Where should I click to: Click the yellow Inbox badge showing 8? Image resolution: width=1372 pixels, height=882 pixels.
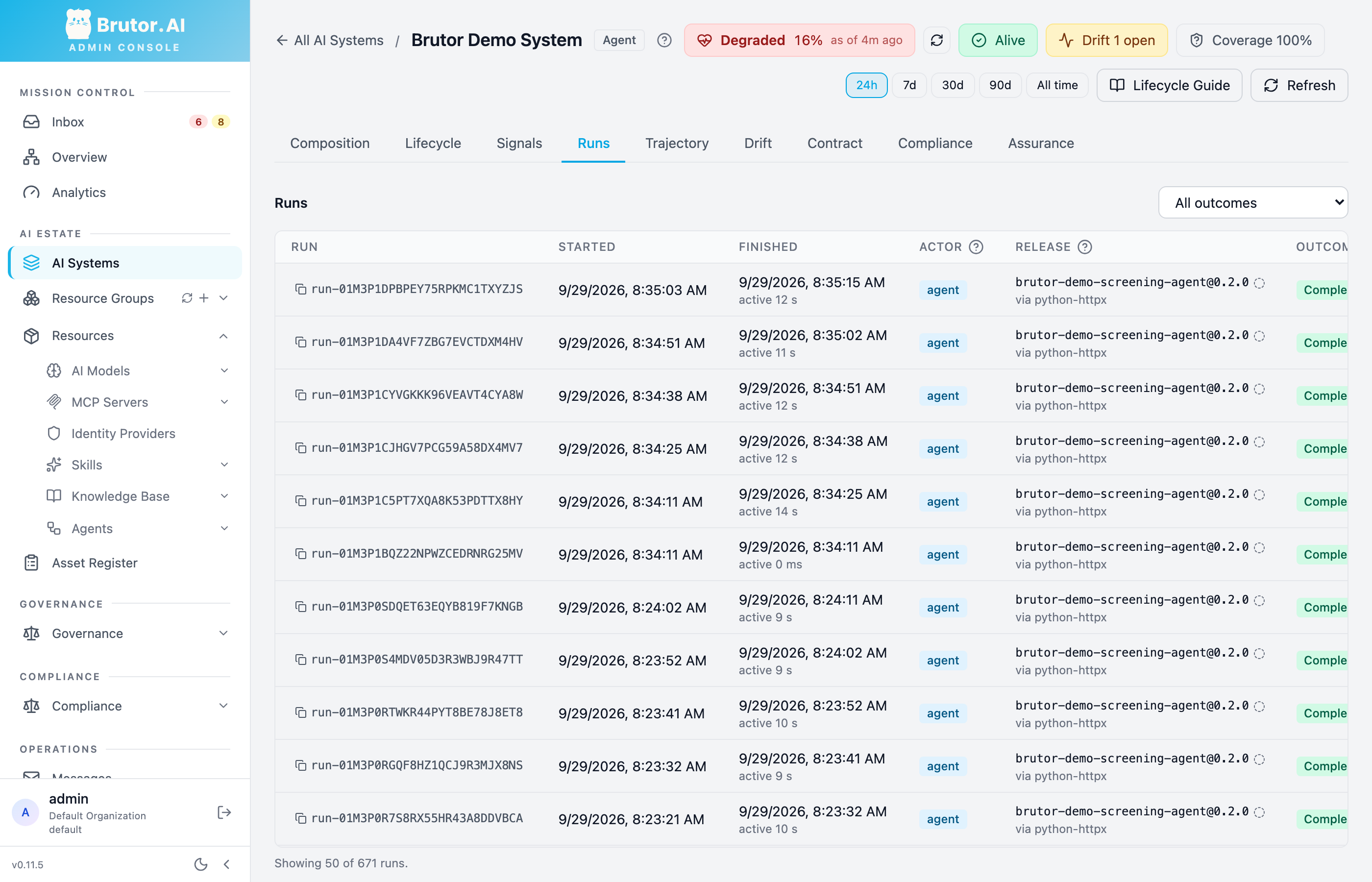220,122
